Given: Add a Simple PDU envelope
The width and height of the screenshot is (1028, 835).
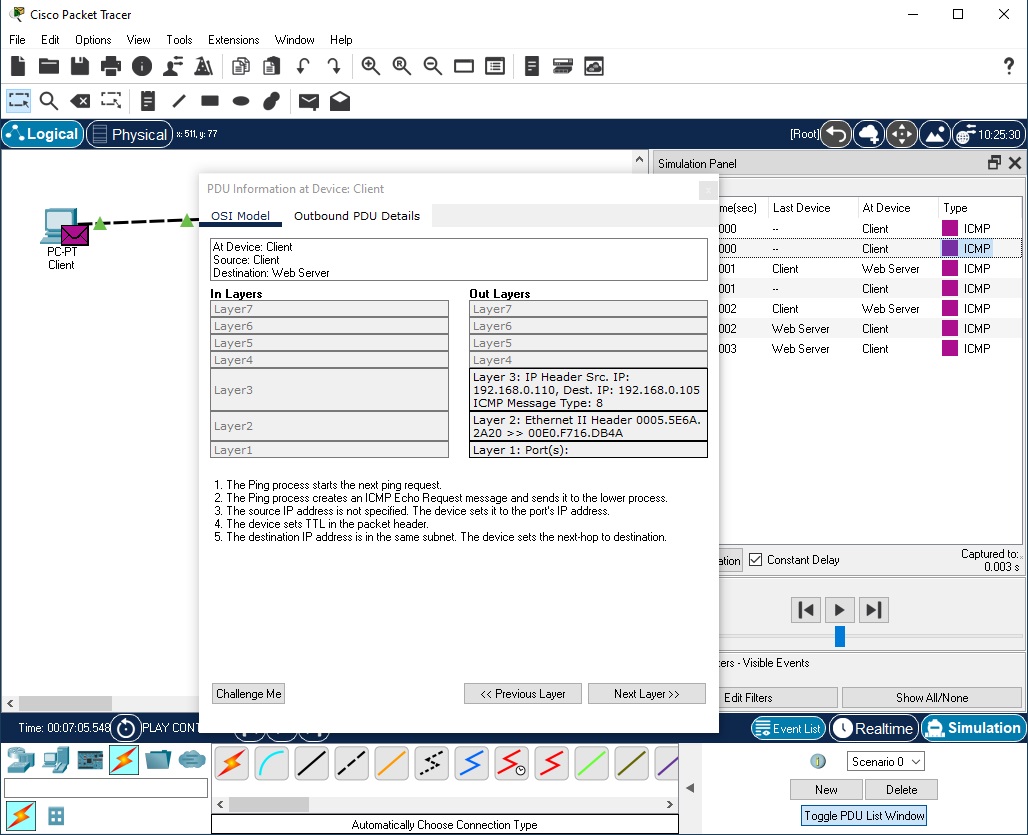Looking at the screenshot, I should (309, 101).
